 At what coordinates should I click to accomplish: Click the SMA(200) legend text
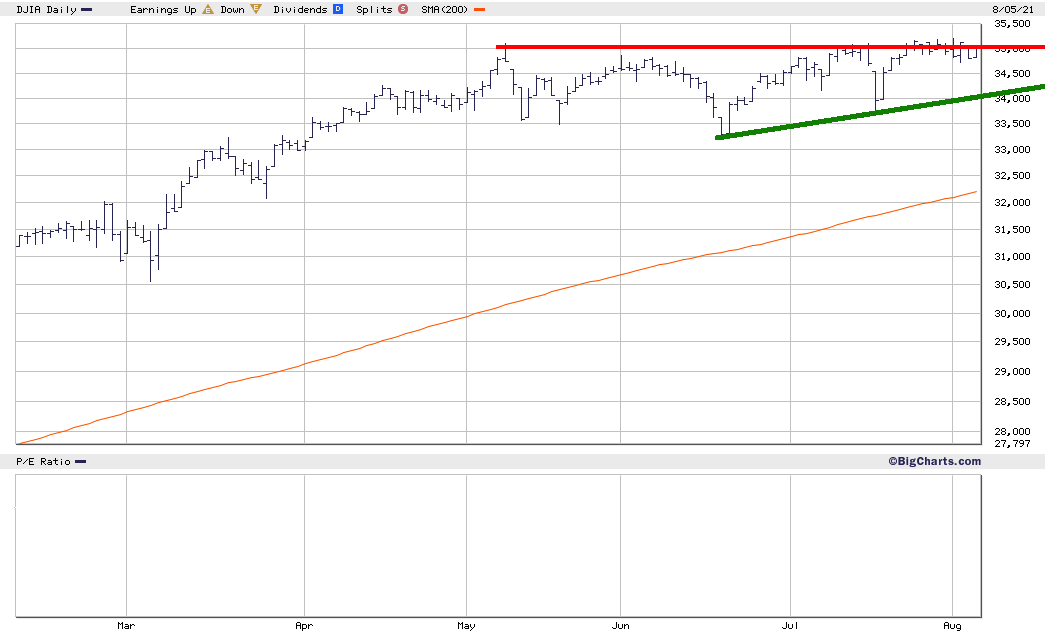445,9
